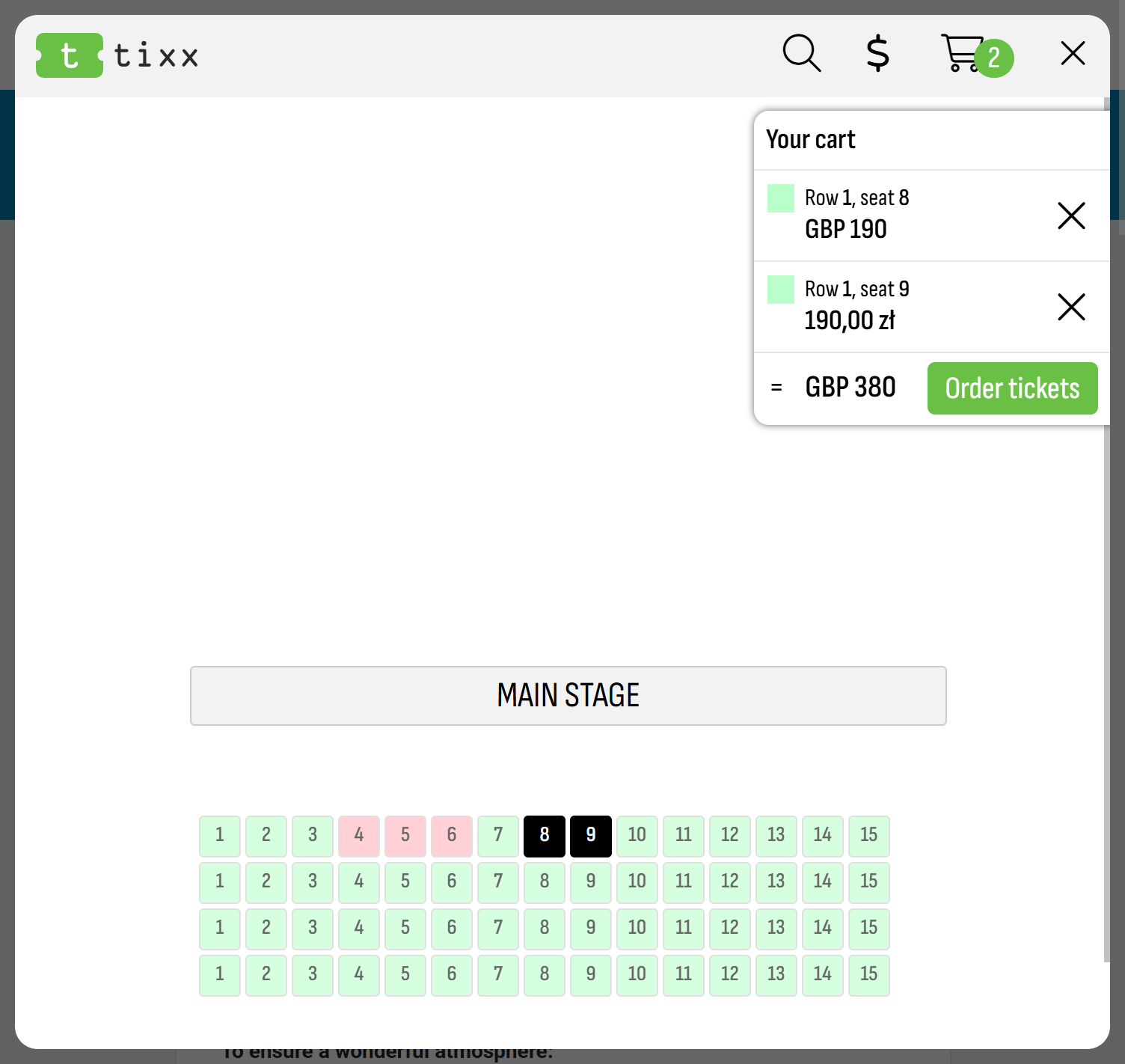Choose seat 12 in the second row
The image size is (1125, 1064).
(x=730, y=882)
